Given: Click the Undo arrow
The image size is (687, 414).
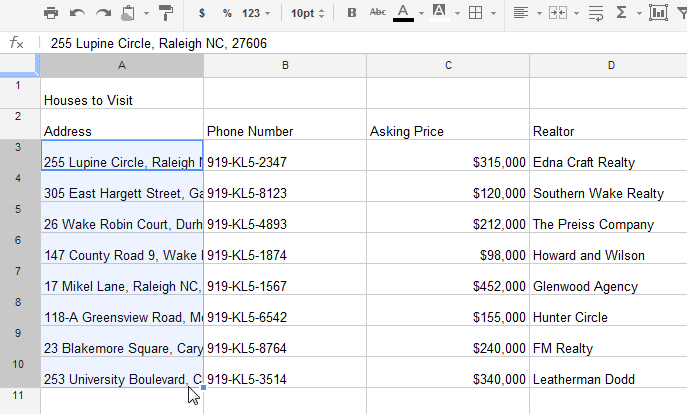Looking at the screenshot, I should pos(77,13).
